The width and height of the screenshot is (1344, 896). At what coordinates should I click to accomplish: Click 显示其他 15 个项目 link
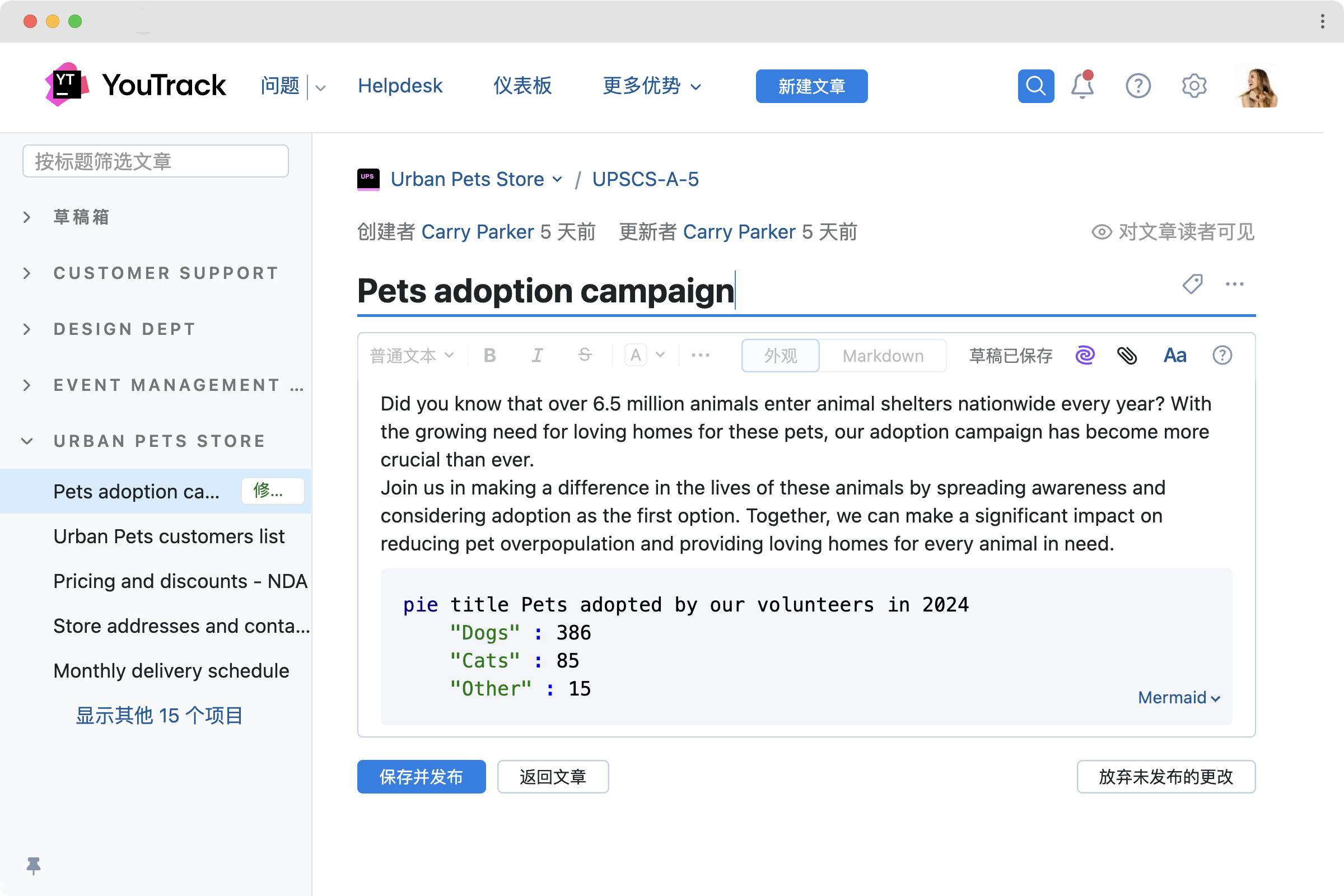coord(160,716)
